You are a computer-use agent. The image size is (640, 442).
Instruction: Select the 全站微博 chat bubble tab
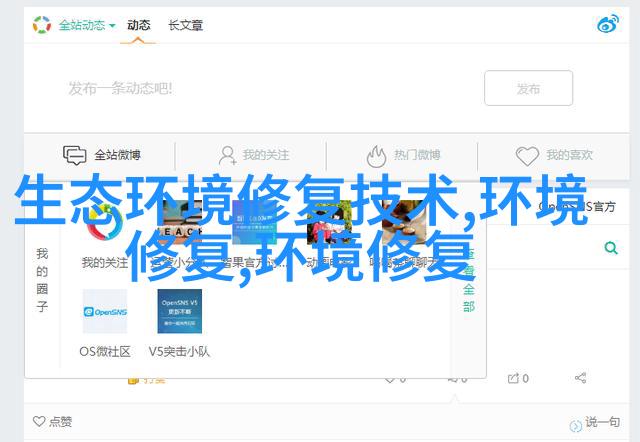tap(101, 155)
